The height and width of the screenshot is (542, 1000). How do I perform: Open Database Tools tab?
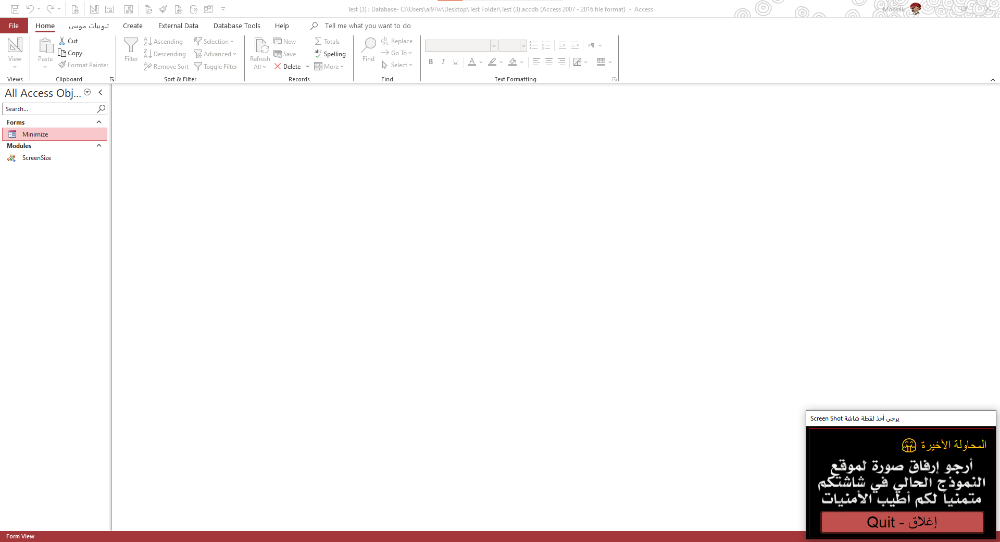tap(237, 26)
